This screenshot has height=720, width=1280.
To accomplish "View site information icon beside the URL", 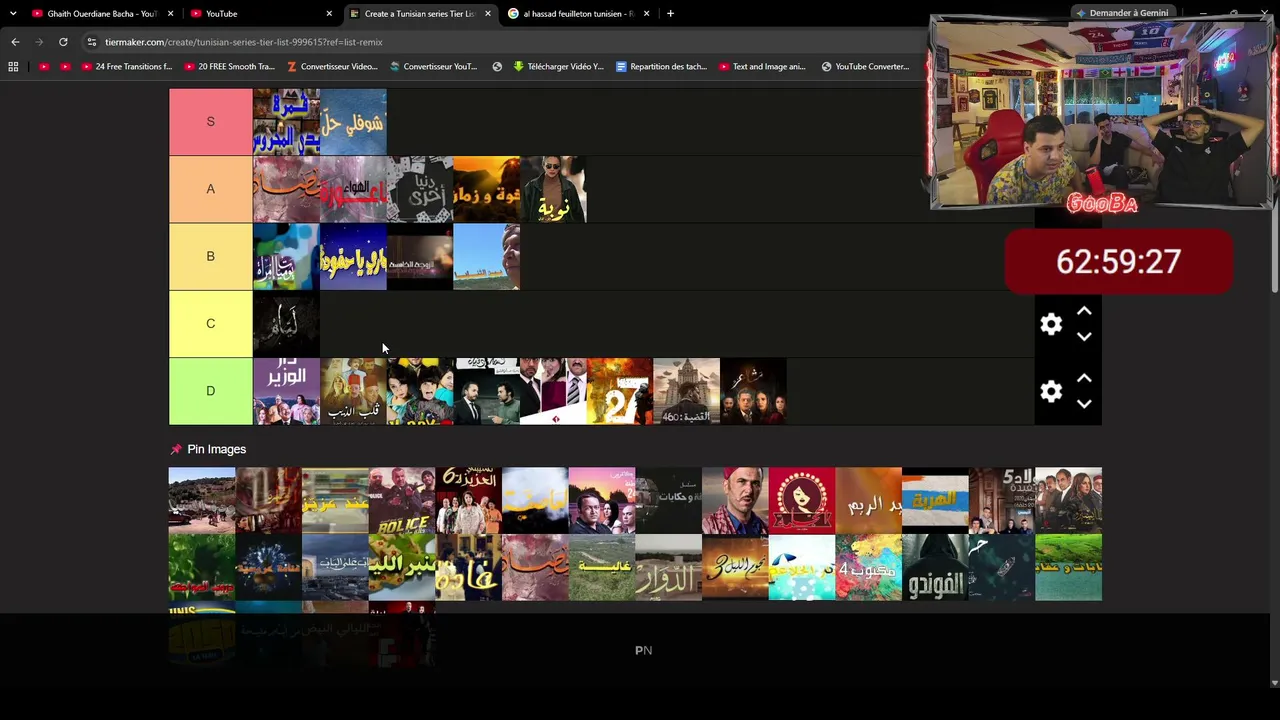I will click(x=92, y=42).
